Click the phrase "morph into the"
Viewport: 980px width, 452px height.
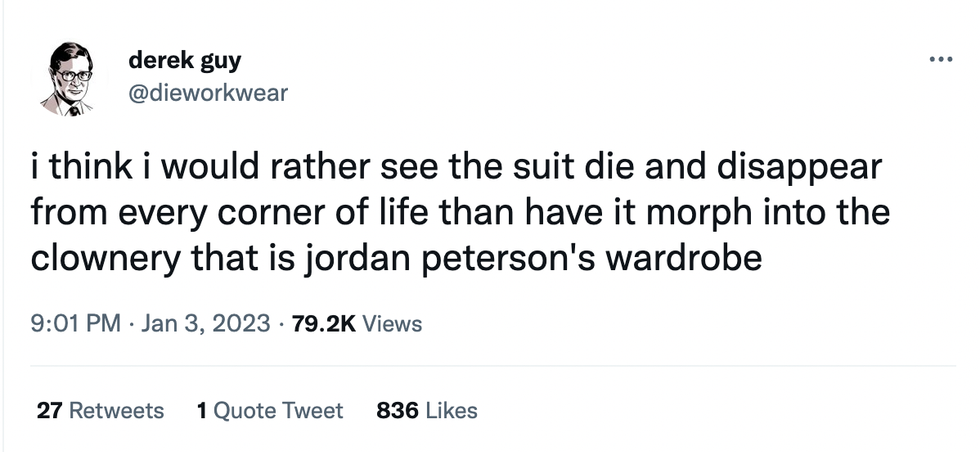761,213
